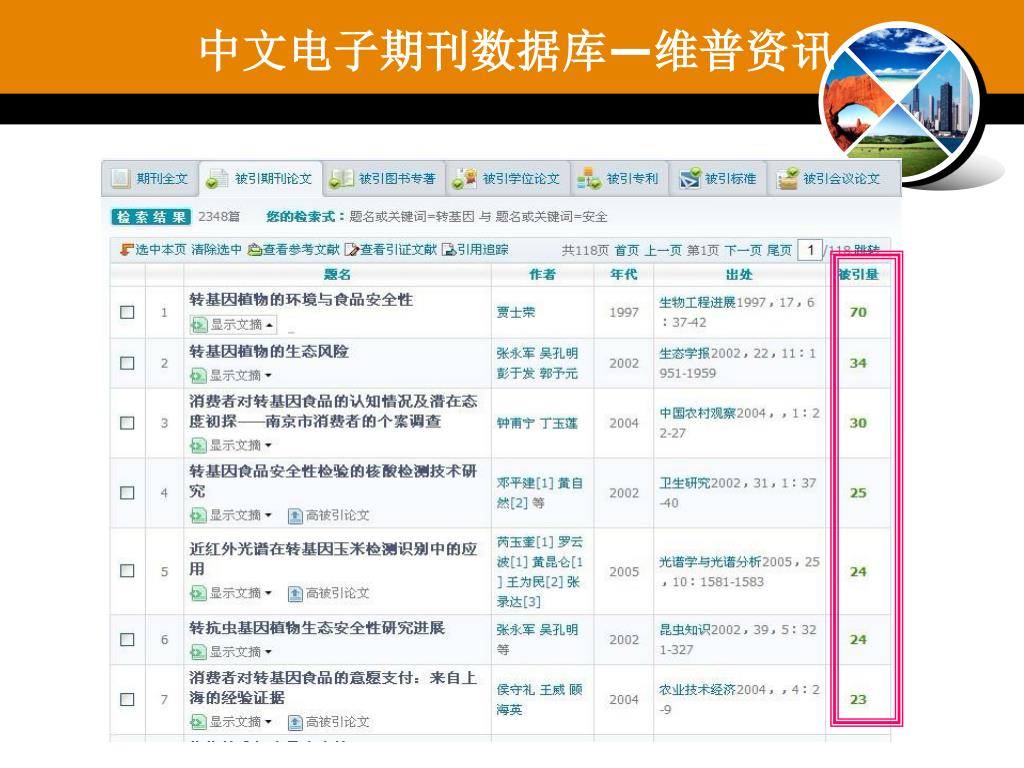The image size is (1024, 768).
Task: Go to 下一页 of results
Action: click(x=743, y=250)
